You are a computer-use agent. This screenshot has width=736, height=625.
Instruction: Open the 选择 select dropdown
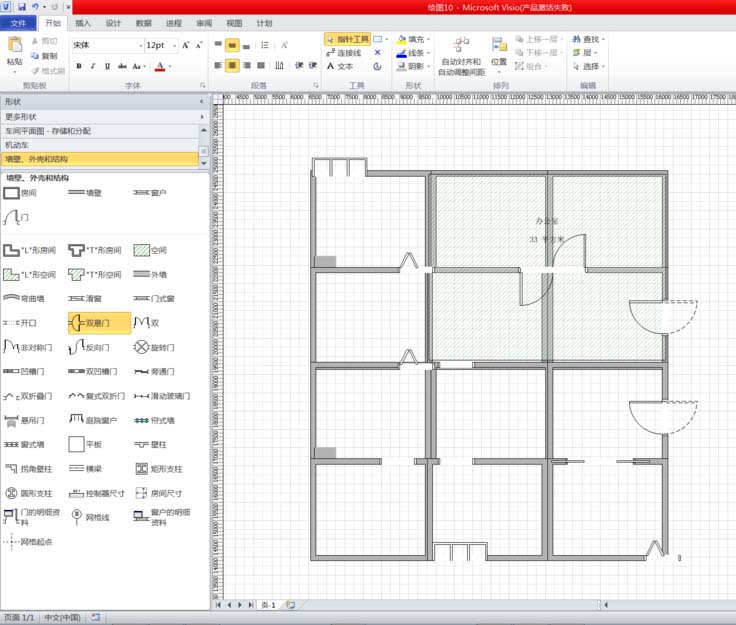point(588,67)
